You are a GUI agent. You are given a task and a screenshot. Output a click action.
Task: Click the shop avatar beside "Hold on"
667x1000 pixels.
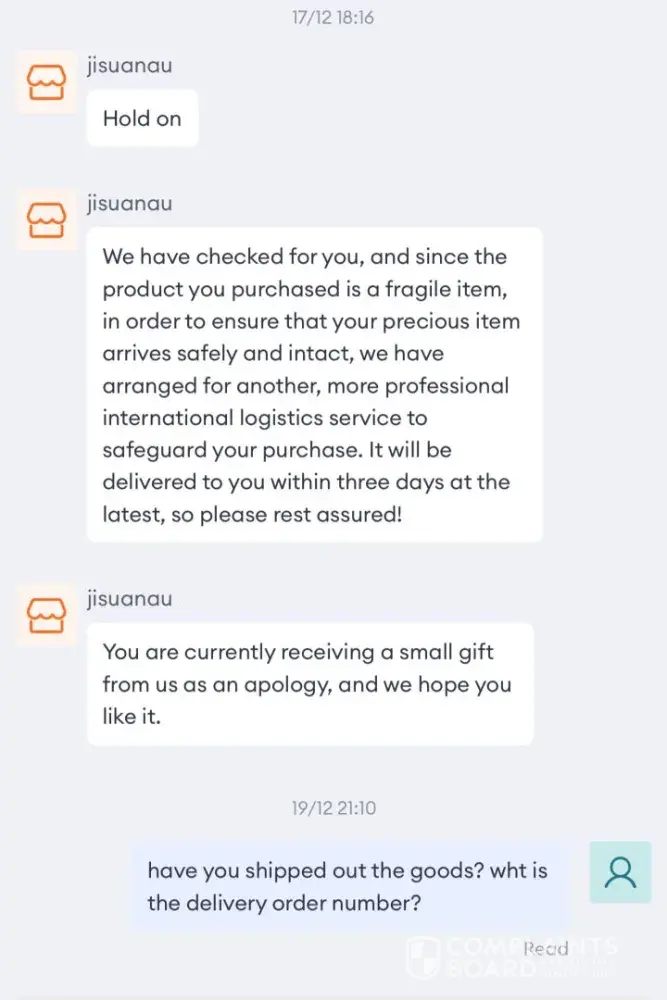coord(46,82)
